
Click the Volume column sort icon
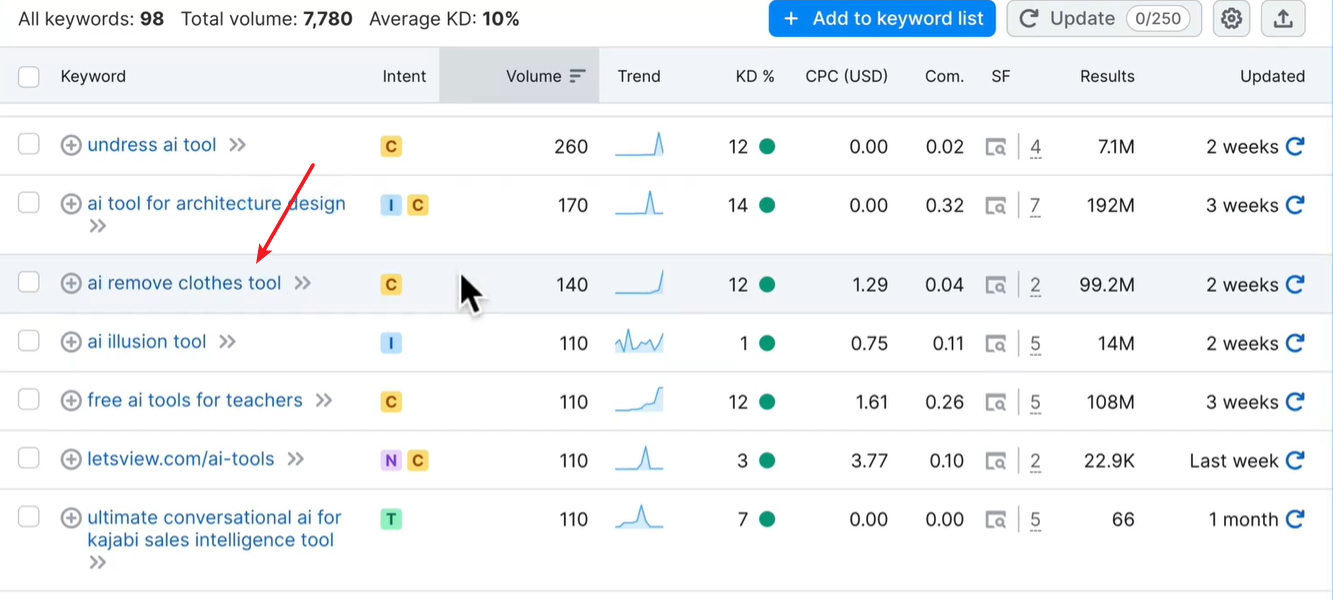coord(577,76)
